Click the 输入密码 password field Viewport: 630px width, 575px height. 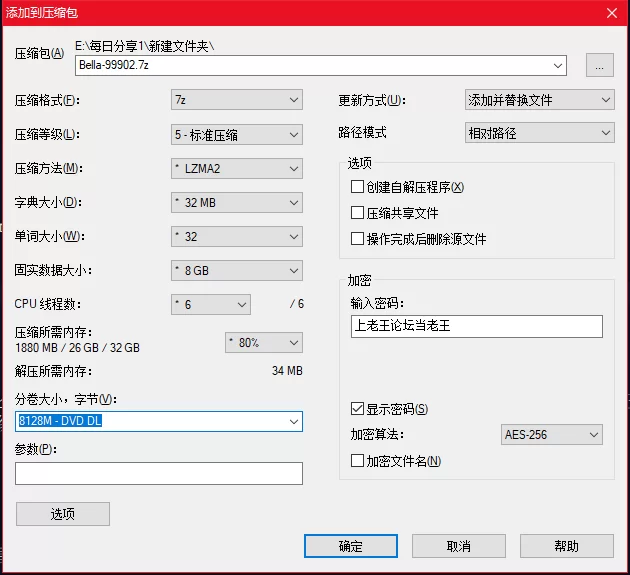point(477,326)
